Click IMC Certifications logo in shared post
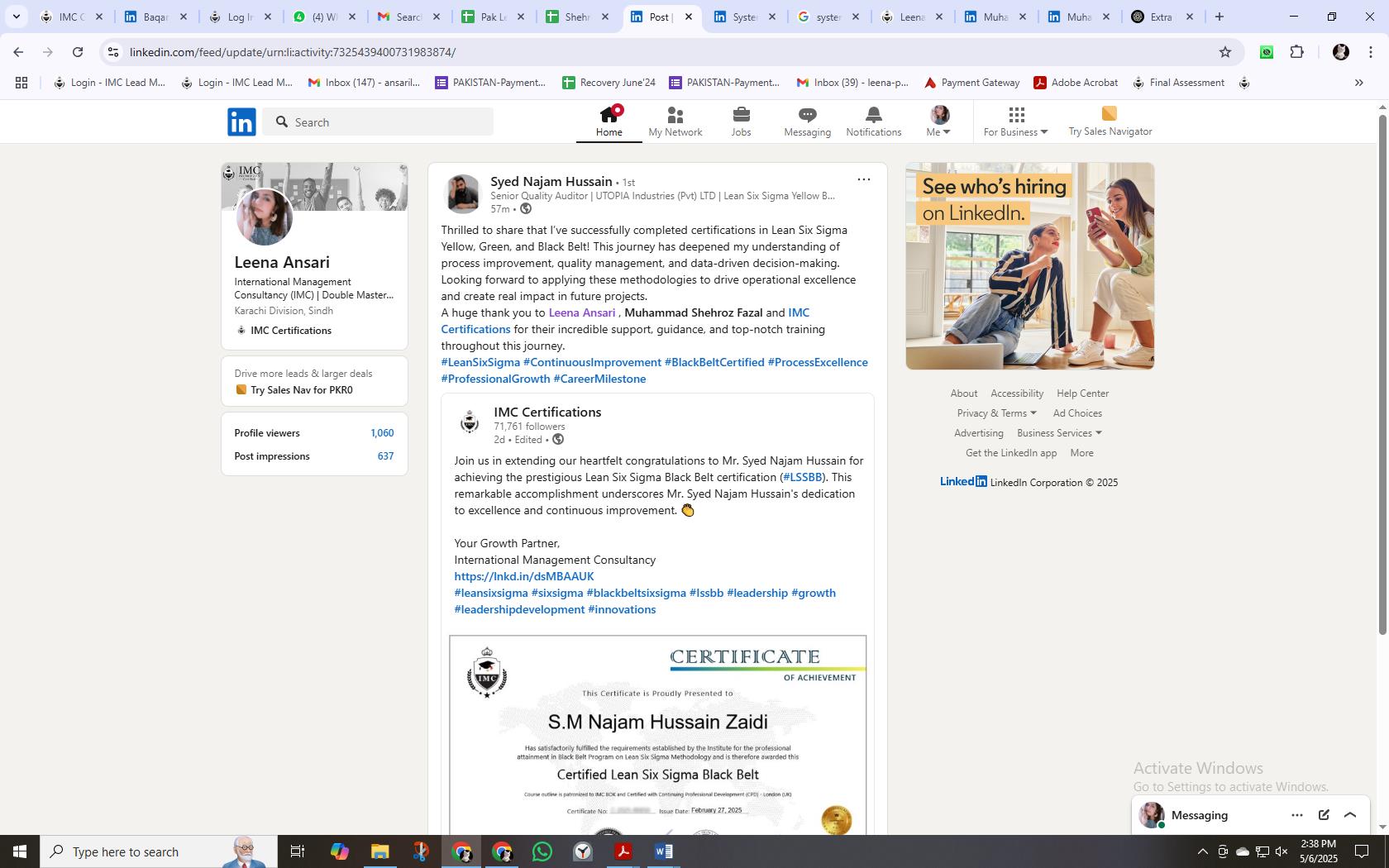This screenshot has height=868, width=1389. (x=470, y=422)
